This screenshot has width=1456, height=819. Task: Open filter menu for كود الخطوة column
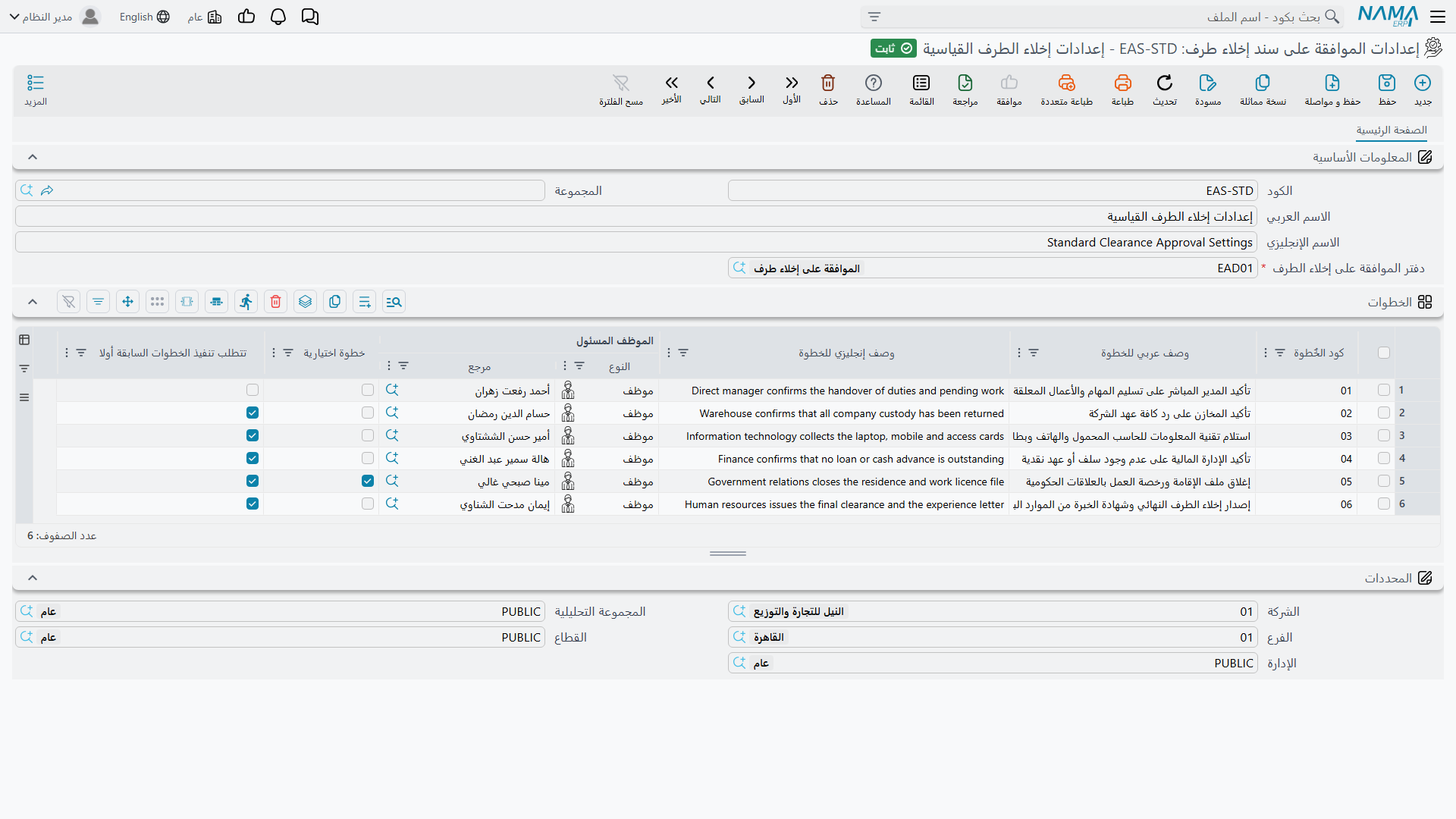1280,353
